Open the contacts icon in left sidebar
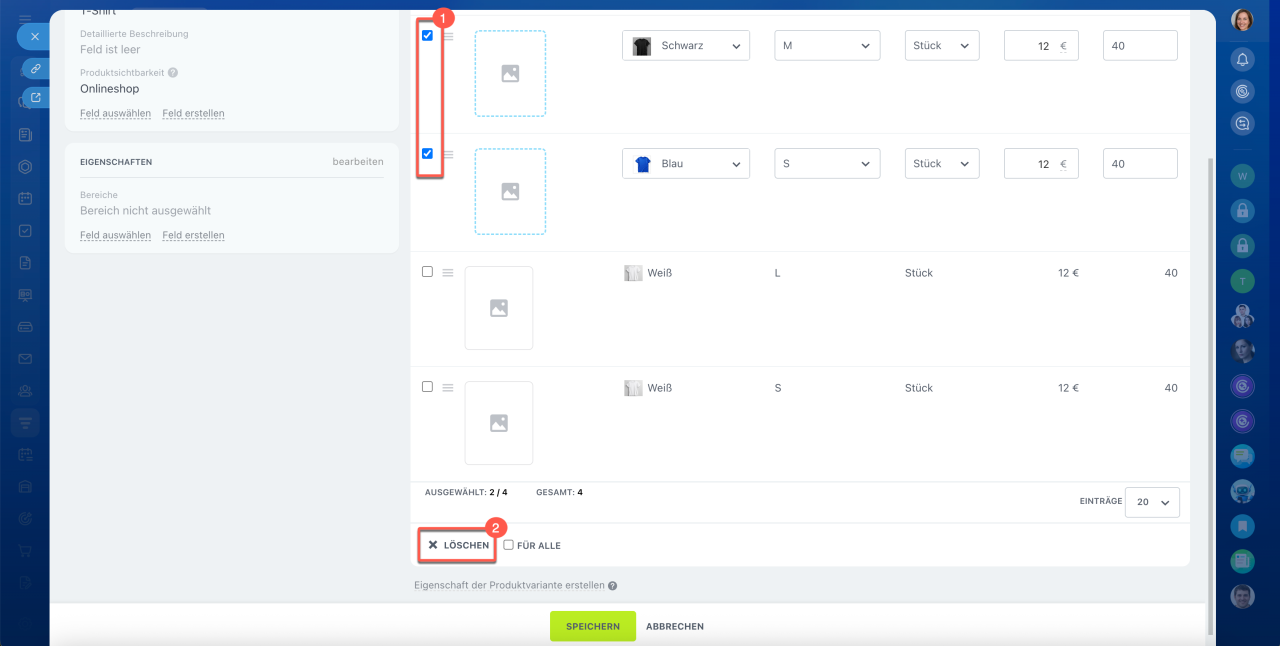This screenshot has width=1280, height=646. pos(25,391)
